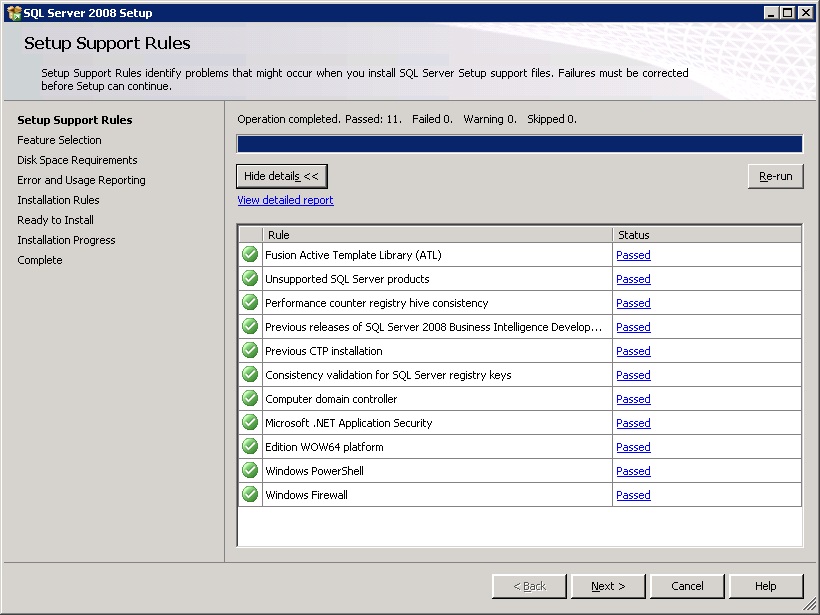Screen dimensions: 820x615
Task: Click the Operation completed summary text
Action: [x=407, y=119]
